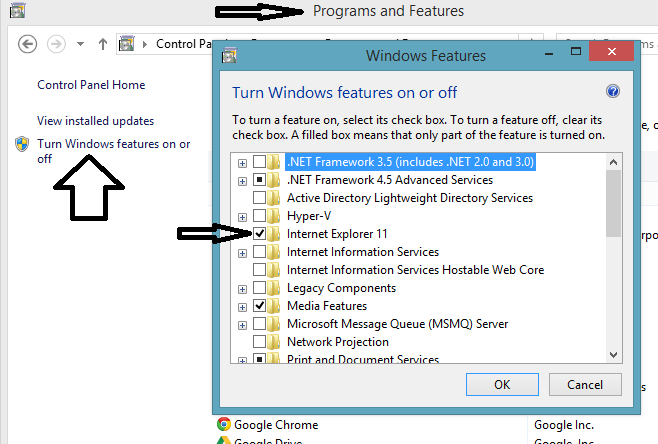This screenshot has width=658, height=444.
Task: Enable the Hyper-V checkbox
Action: [259, 216]
